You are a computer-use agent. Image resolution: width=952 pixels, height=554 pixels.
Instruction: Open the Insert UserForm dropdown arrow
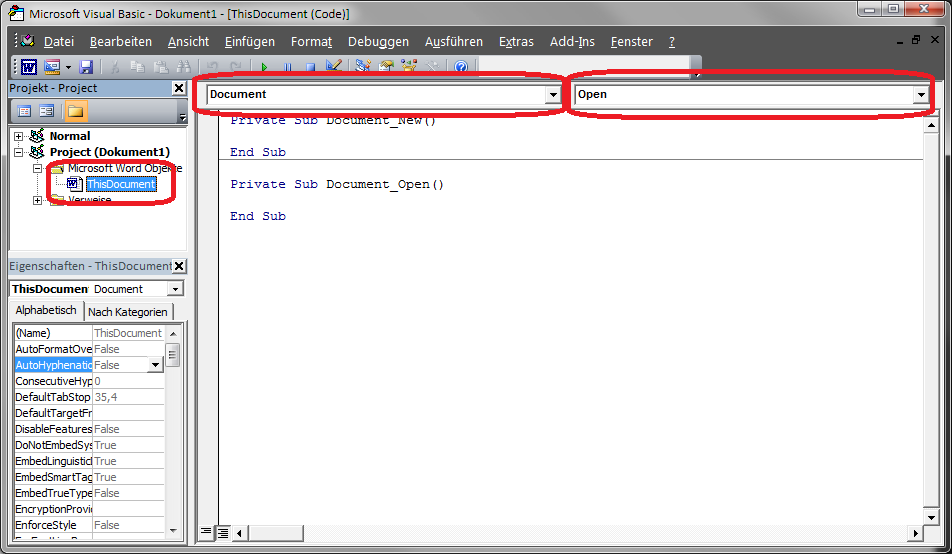tap(68, 66)
